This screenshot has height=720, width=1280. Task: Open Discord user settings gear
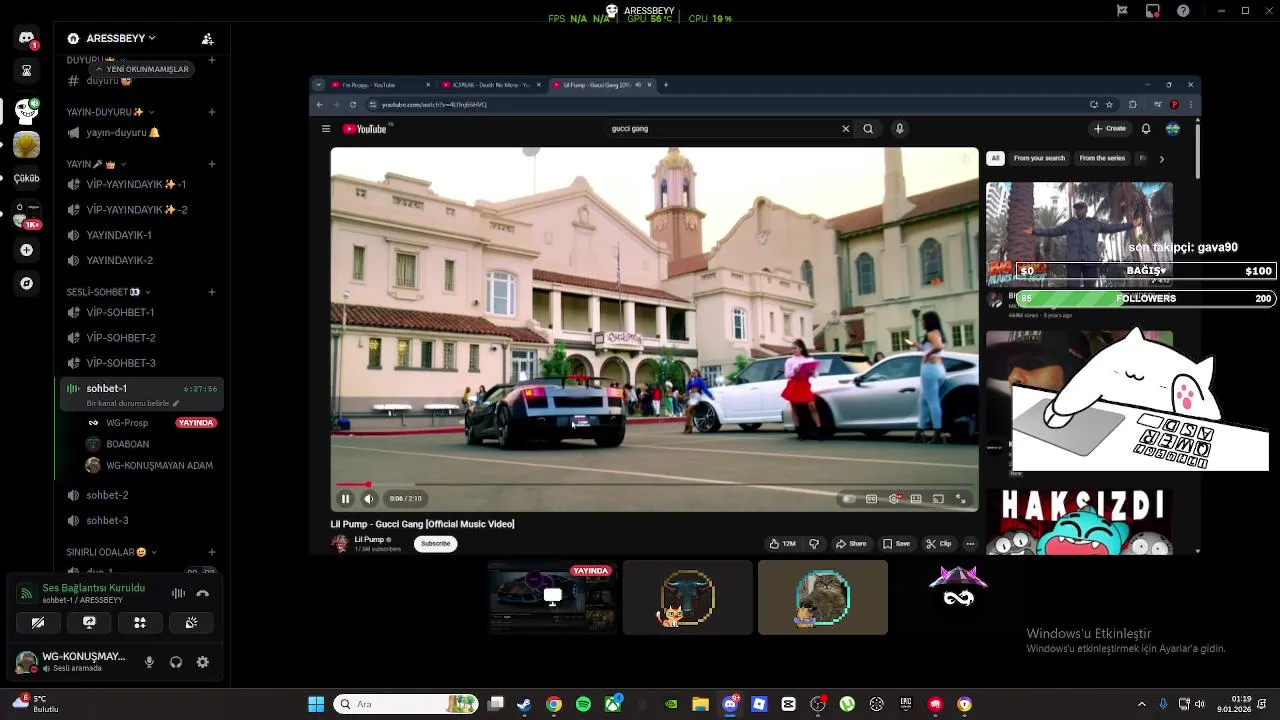coord(203,662)
